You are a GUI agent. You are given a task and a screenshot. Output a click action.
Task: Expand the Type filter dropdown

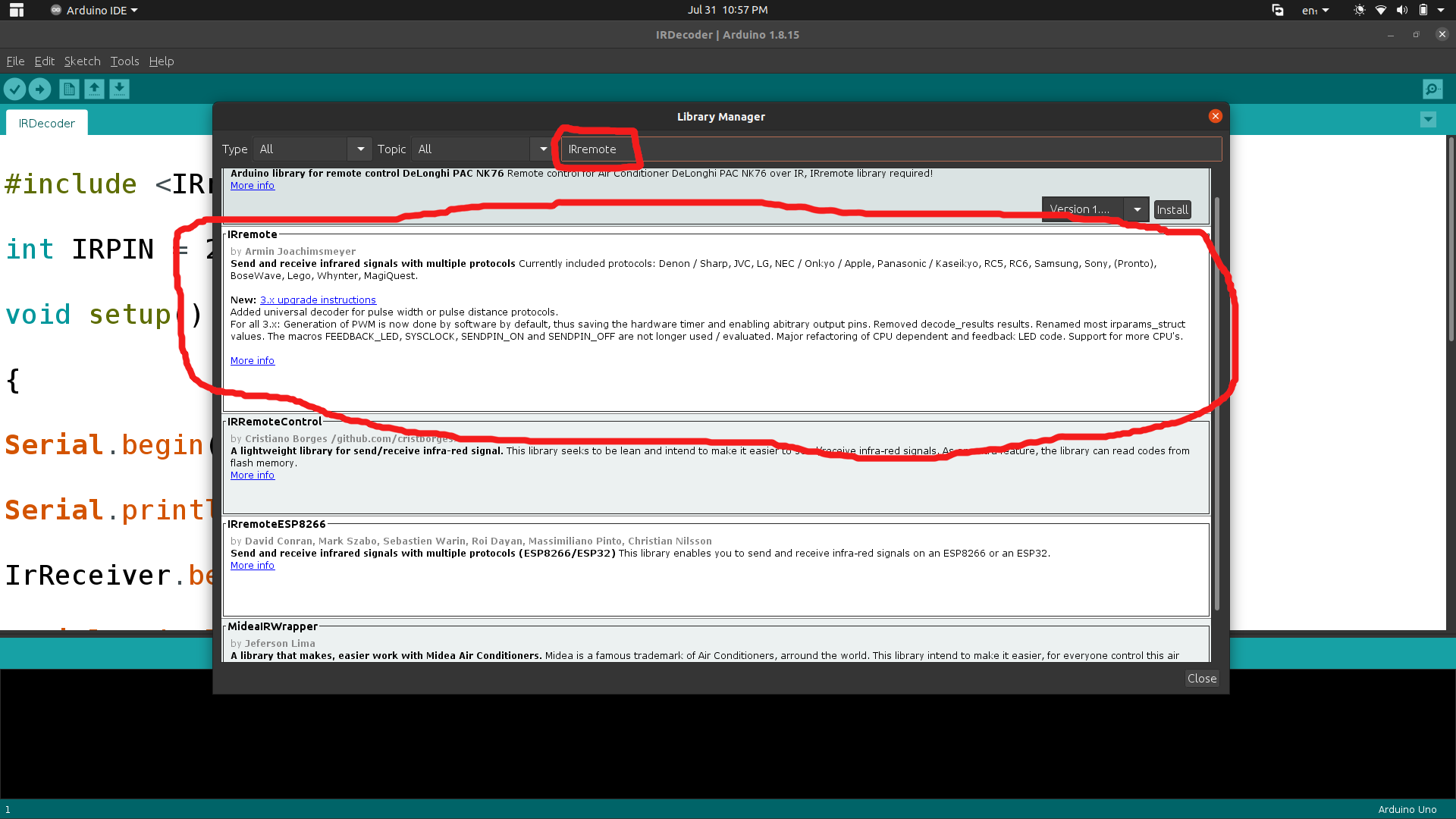click(360, 149)
